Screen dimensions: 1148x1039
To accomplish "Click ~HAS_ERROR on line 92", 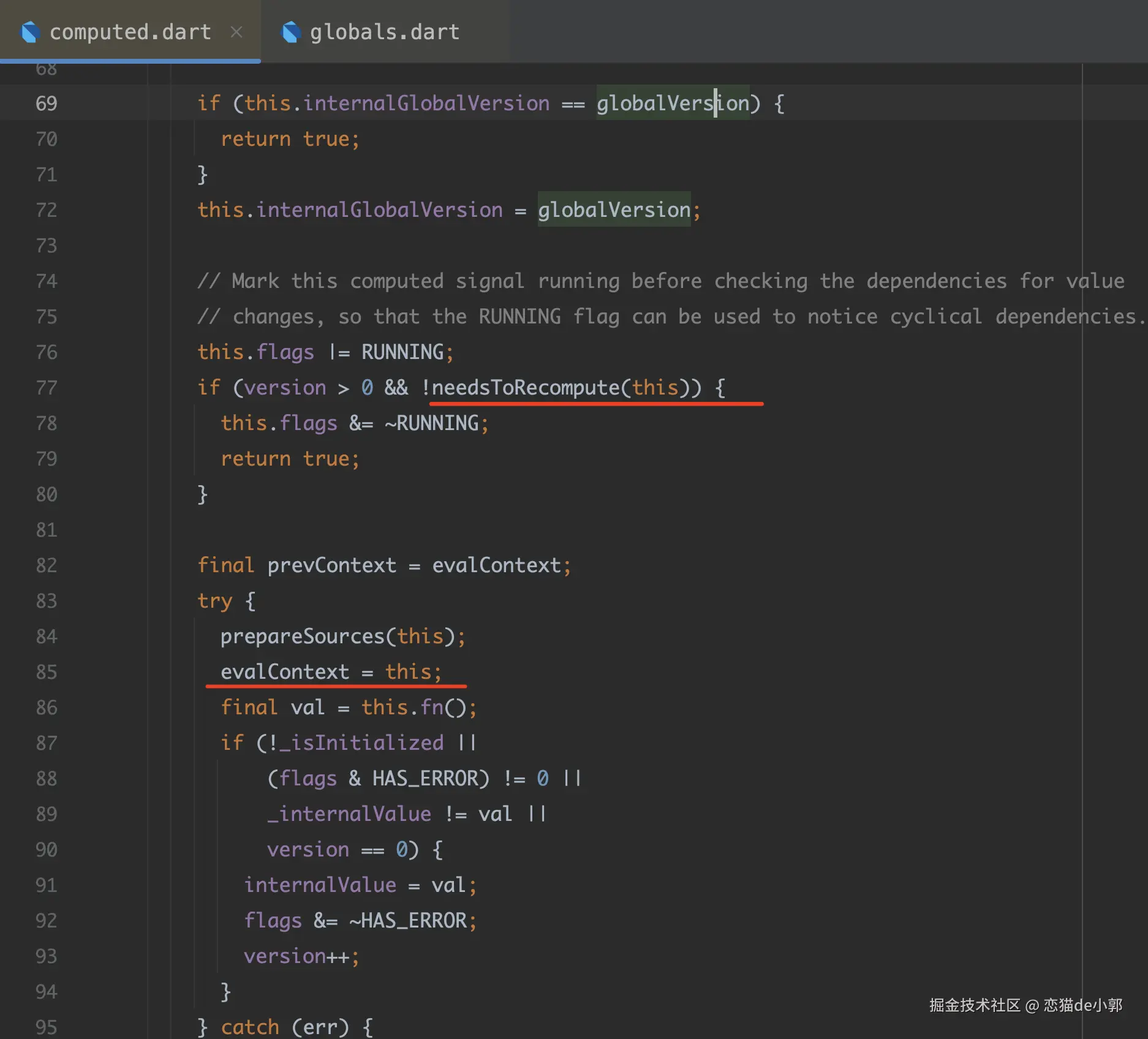I will 409,921.
